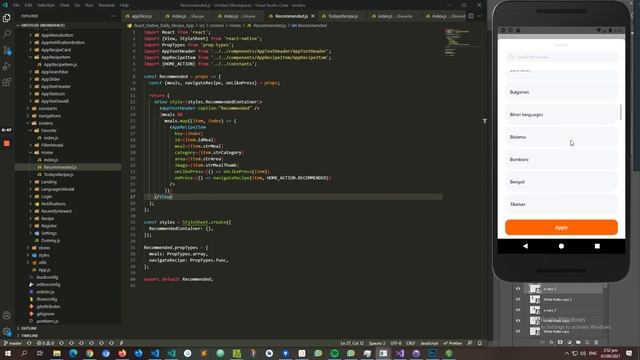Select the Bihari languages option
Viewport: 640px width, 360px height.
562,115
